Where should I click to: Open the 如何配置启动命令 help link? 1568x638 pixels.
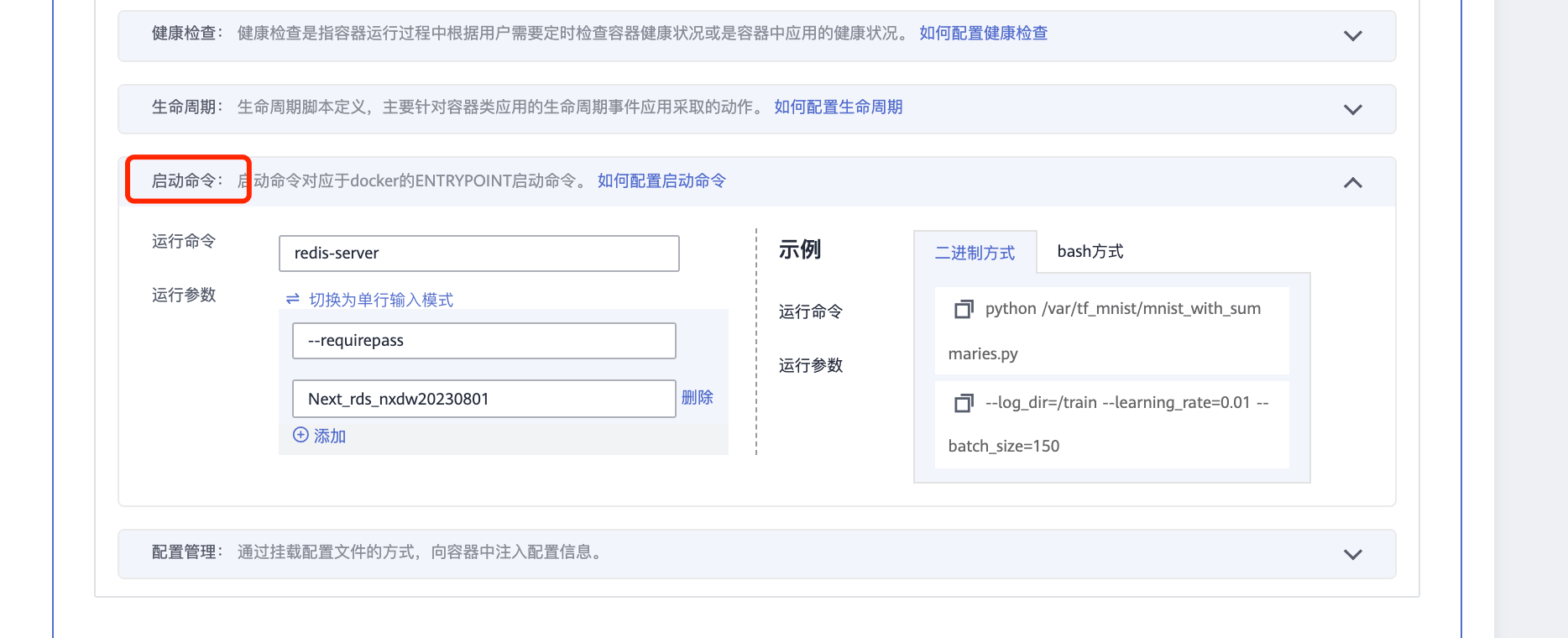coord(661,181)
